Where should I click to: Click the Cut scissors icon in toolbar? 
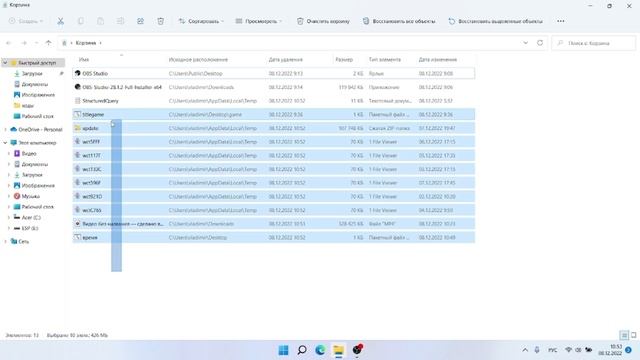click(60, 21)
